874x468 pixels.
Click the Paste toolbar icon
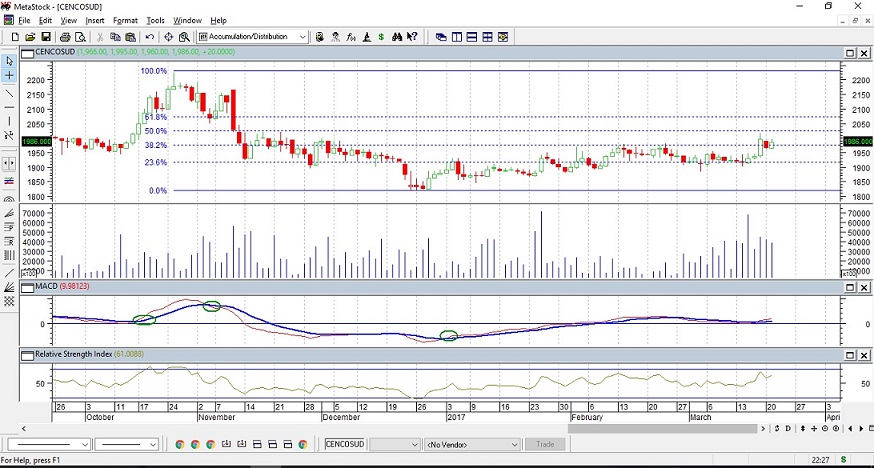tap(130, 37)
